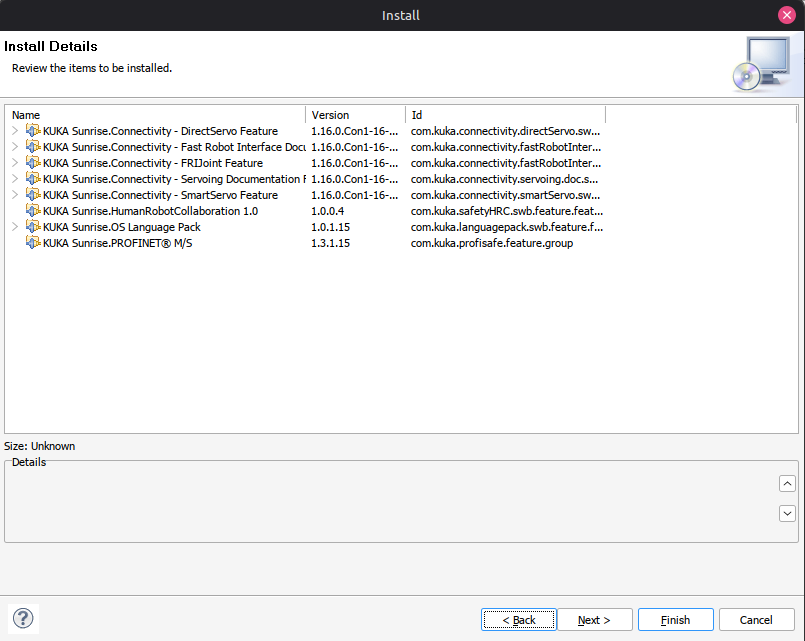The width and height of the screenshot is (805, 641).
Task: Select KUKA Sunrise.Connectivity - FRIJoint Feature
Action: click(152, 163)
